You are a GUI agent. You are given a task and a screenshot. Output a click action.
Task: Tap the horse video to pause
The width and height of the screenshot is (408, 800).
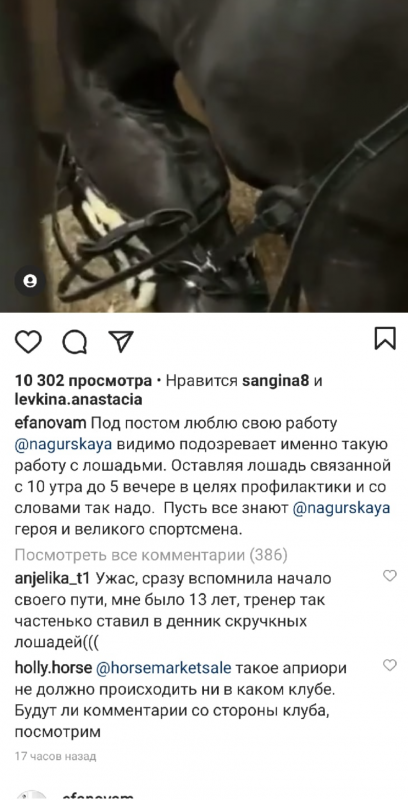pyautogui.click(x=204, y=156)
